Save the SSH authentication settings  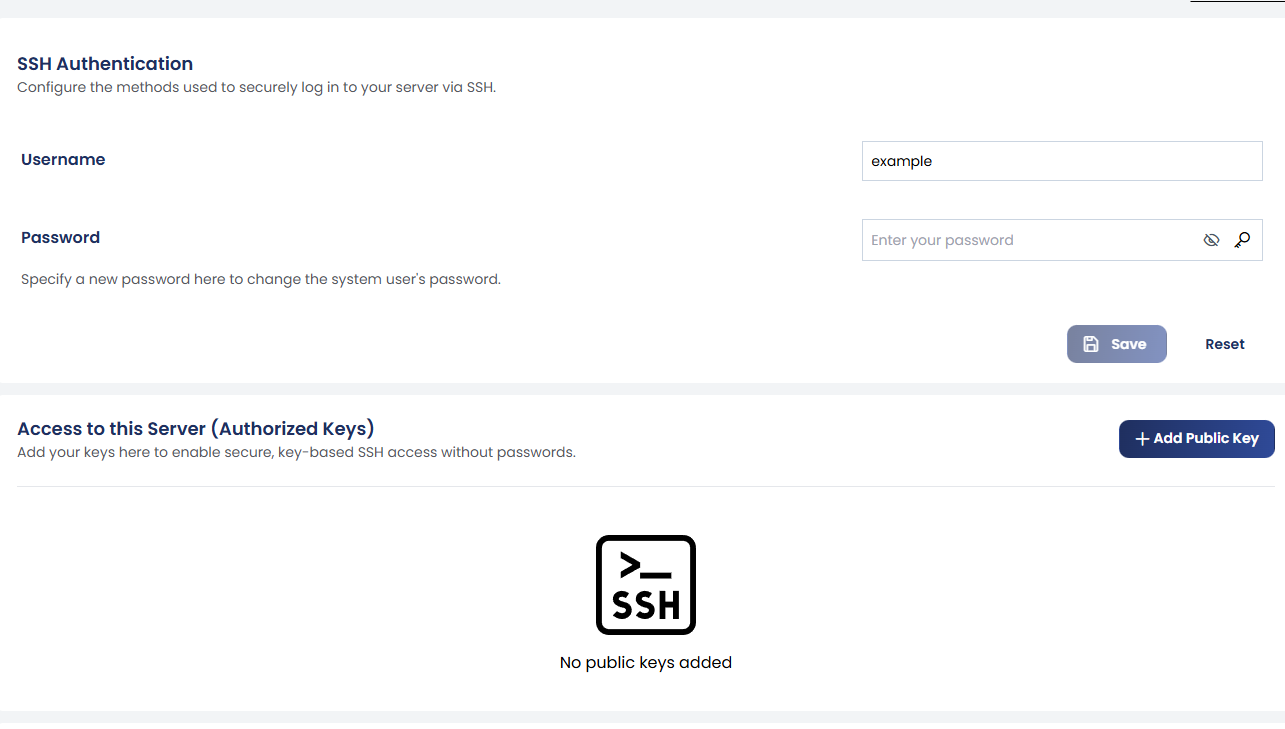pos(1117,344)
